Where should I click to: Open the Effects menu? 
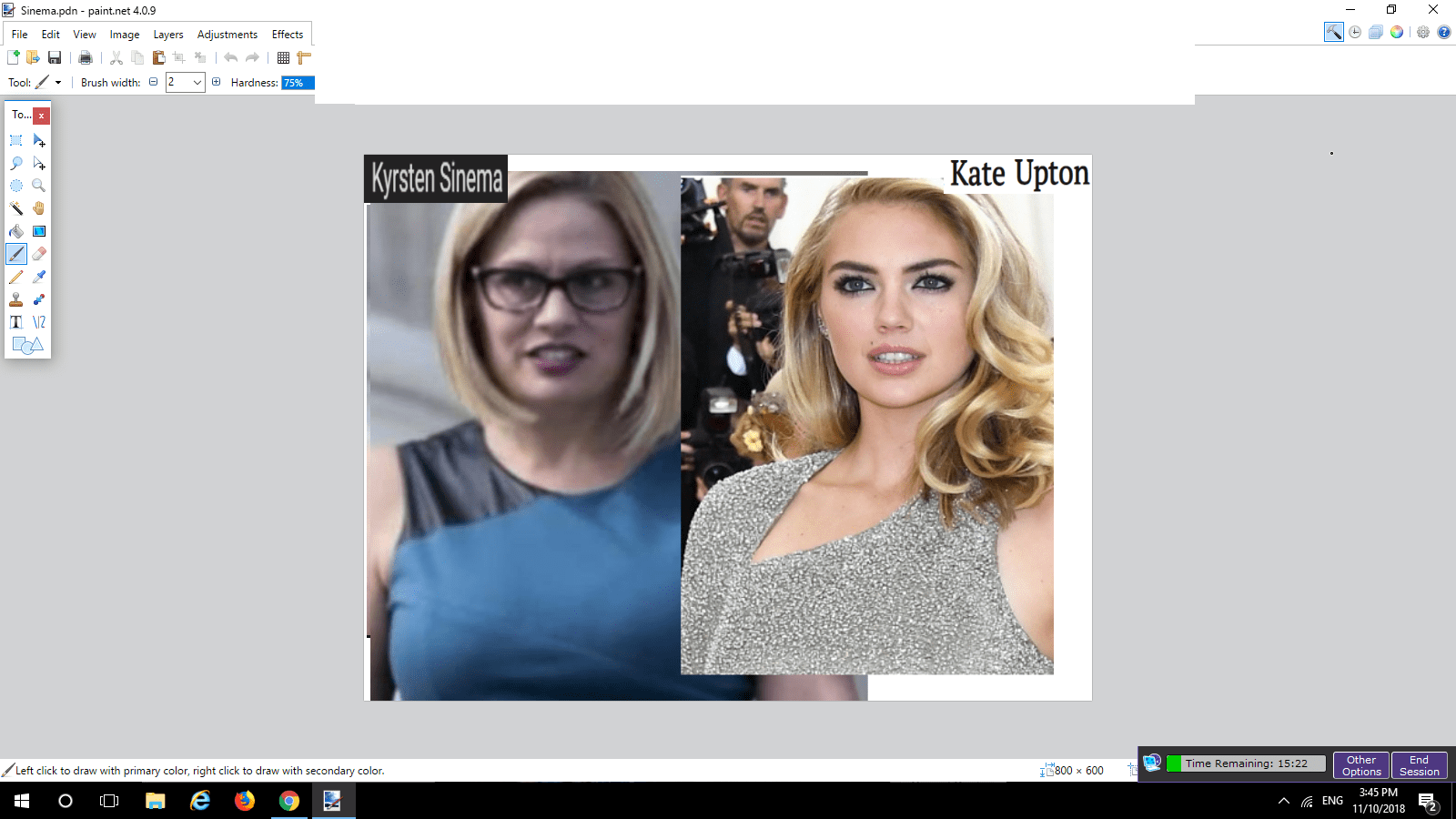point(288,35)
